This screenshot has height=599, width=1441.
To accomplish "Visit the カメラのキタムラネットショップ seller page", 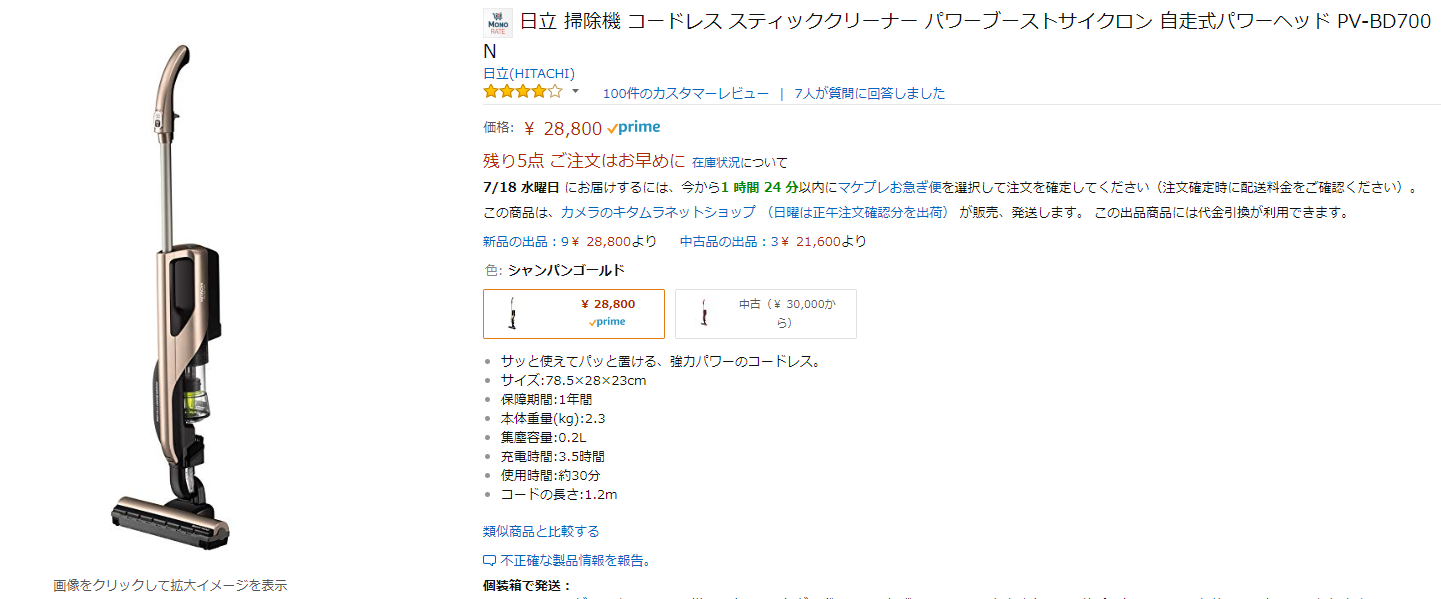I will pos(657,212).
